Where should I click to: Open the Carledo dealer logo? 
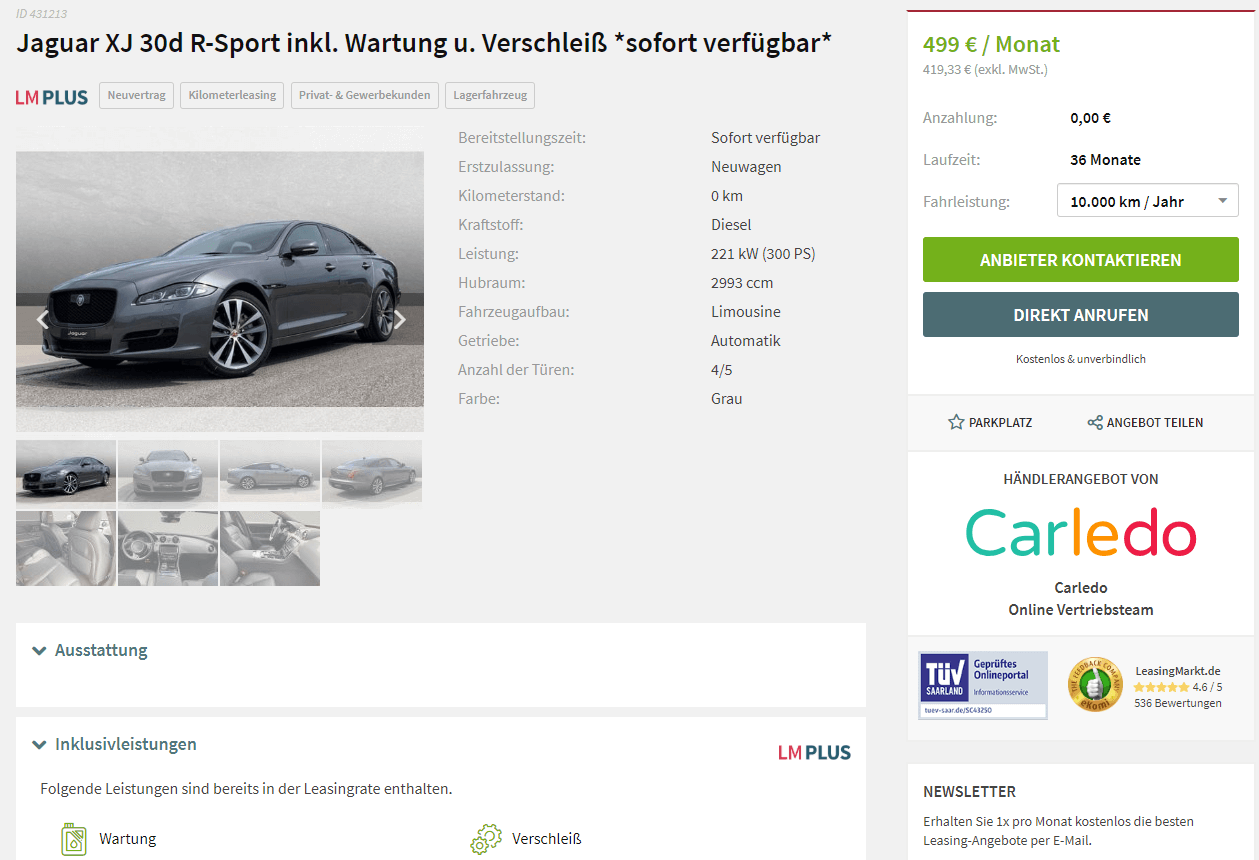point(1081,532)
